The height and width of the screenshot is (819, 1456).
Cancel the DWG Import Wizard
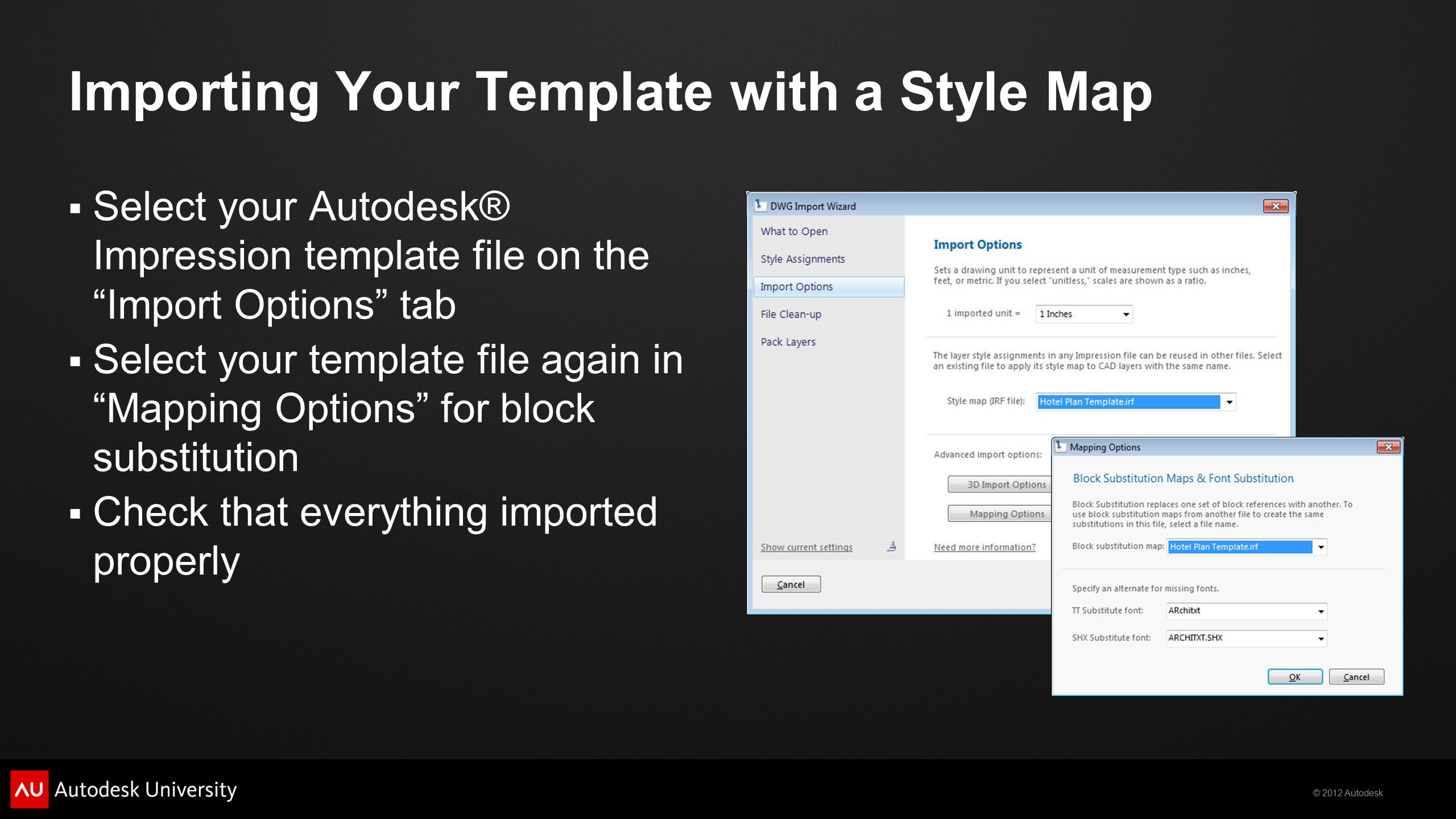pyautogui.click(x=791, y=584)
